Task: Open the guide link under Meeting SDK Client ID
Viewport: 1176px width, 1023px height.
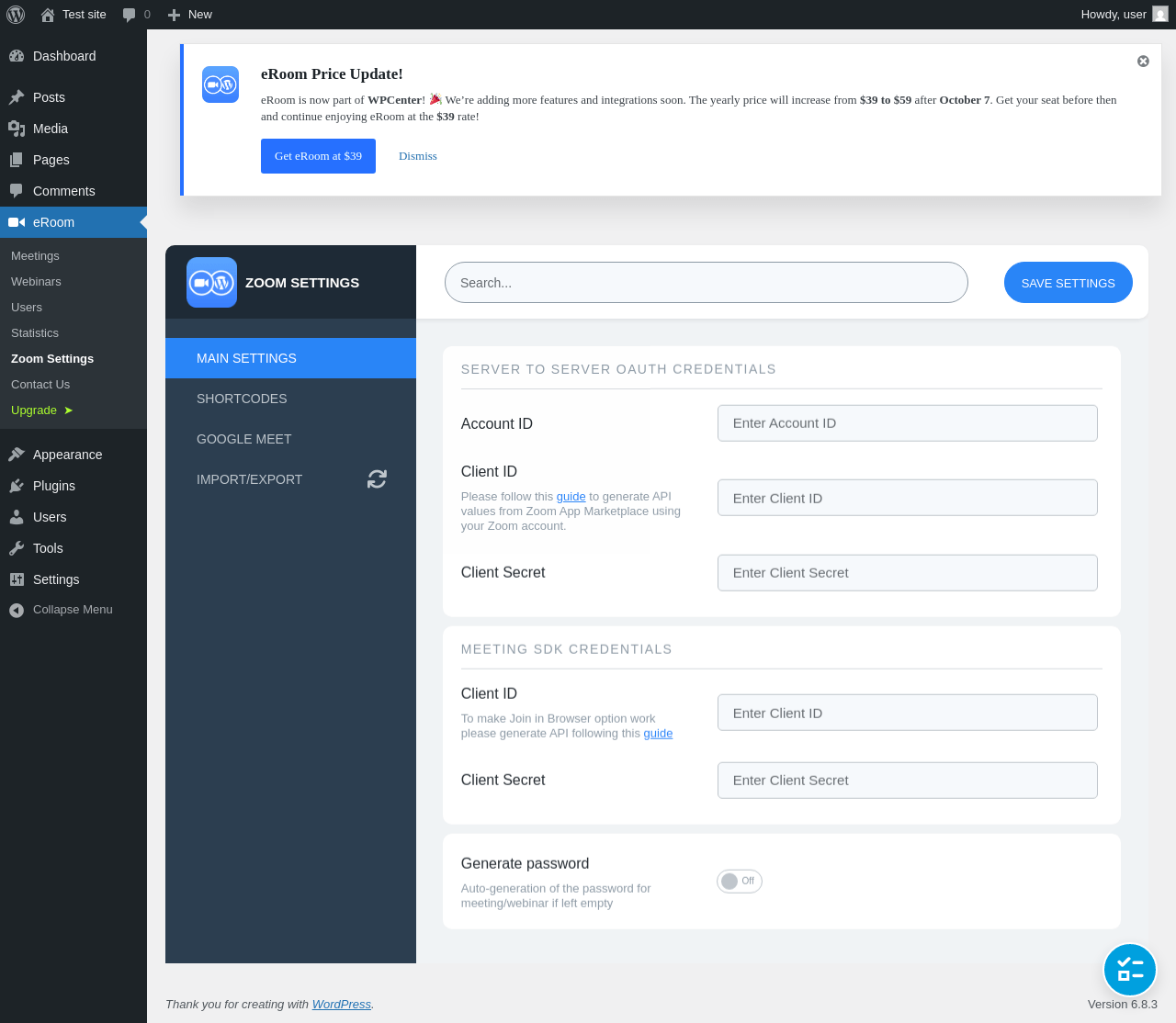Action: [658, 734]
